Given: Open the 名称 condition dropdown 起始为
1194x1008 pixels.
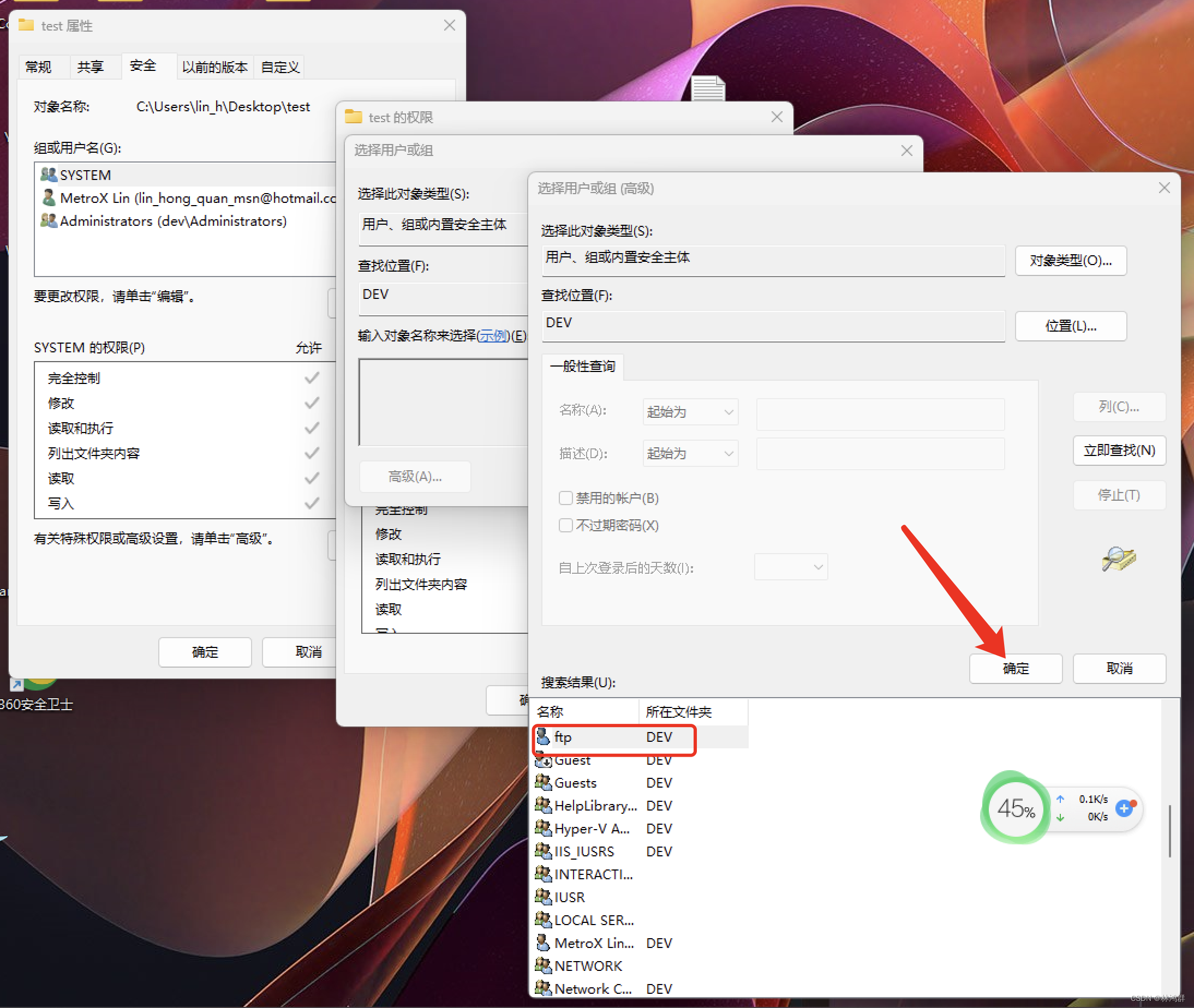Looking at the screenshot, I should [x=690, y=412].
